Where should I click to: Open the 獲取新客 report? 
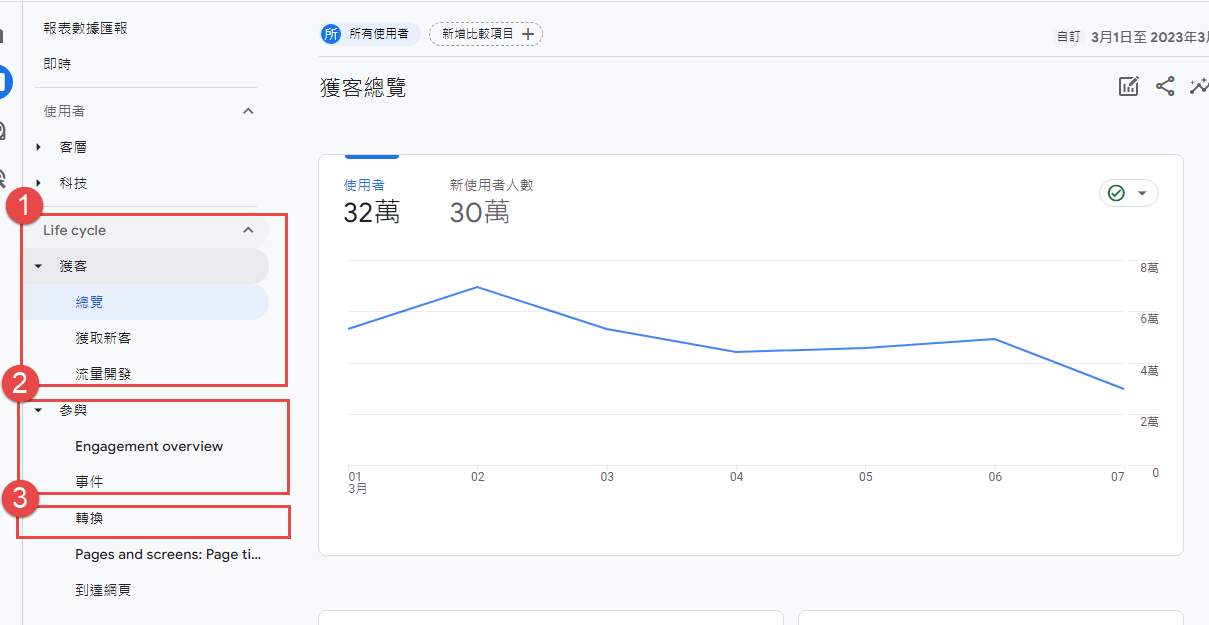103,338
